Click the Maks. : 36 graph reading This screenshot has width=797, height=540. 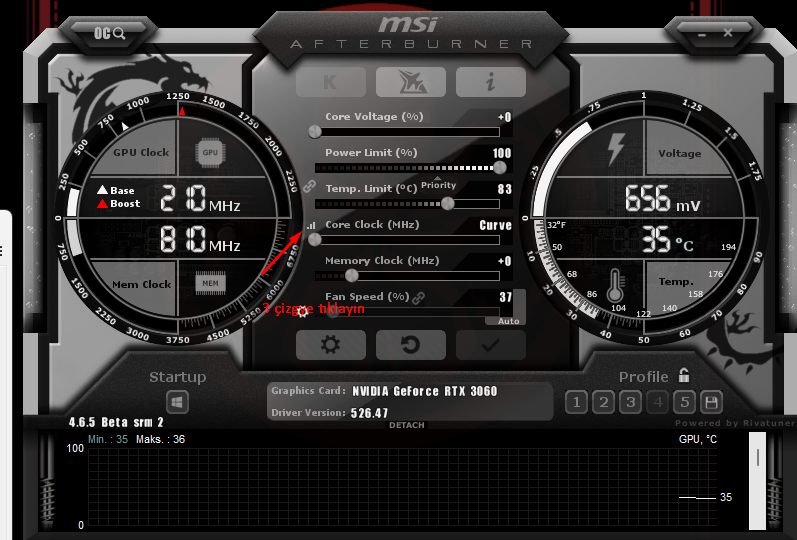point(161,439)
